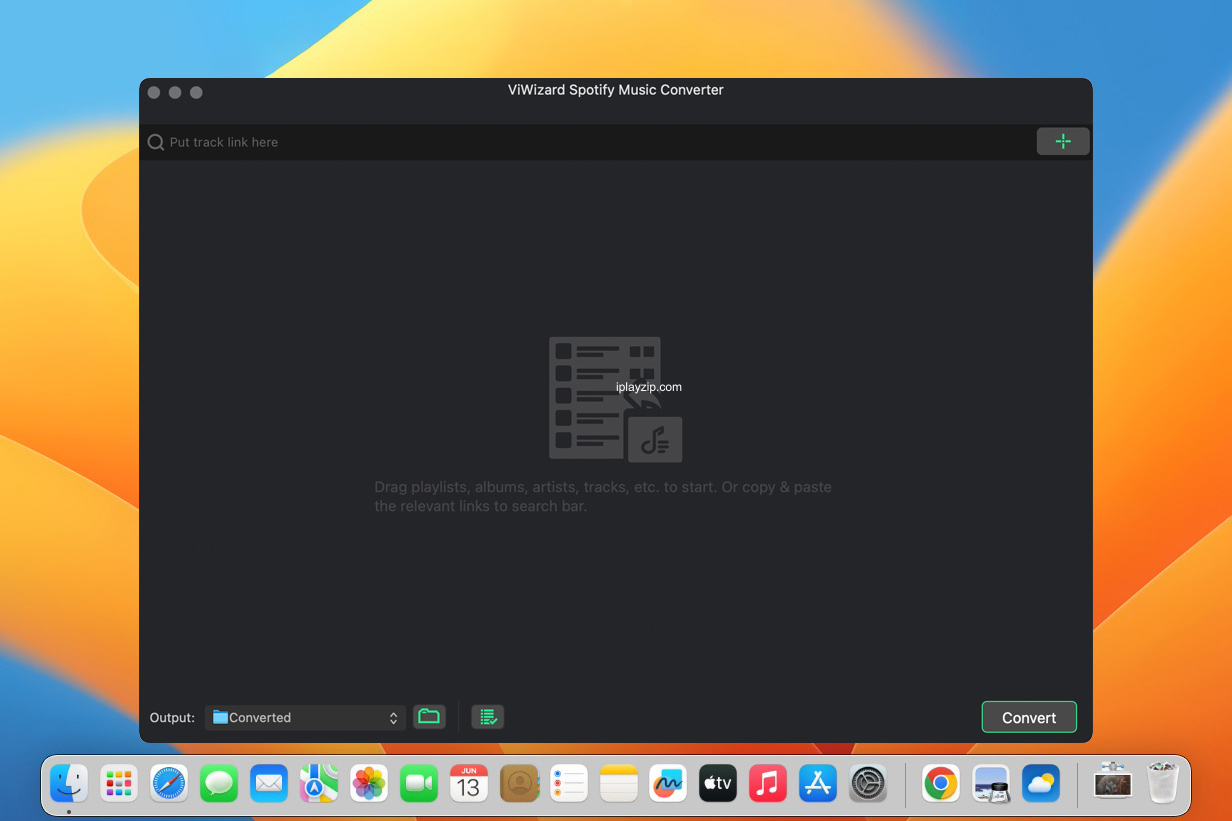Open Reminders in the Dock
This screenshot has height=821, width=1232.
[x=569, y=784]
